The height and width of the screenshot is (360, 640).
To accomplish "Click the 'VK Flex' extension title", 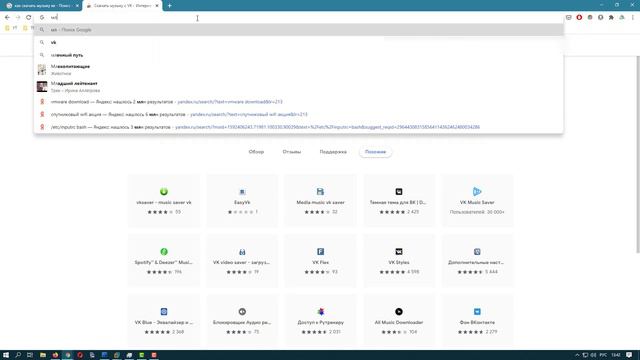I will click(320, 262).
